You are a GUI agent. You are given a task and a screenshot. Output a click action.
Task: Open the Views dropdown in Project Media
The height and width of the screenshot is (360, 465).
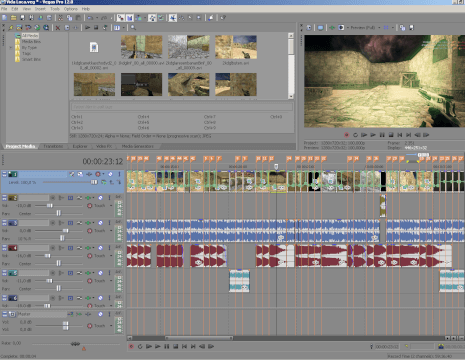pyautogui.click(x=123, y=28)
